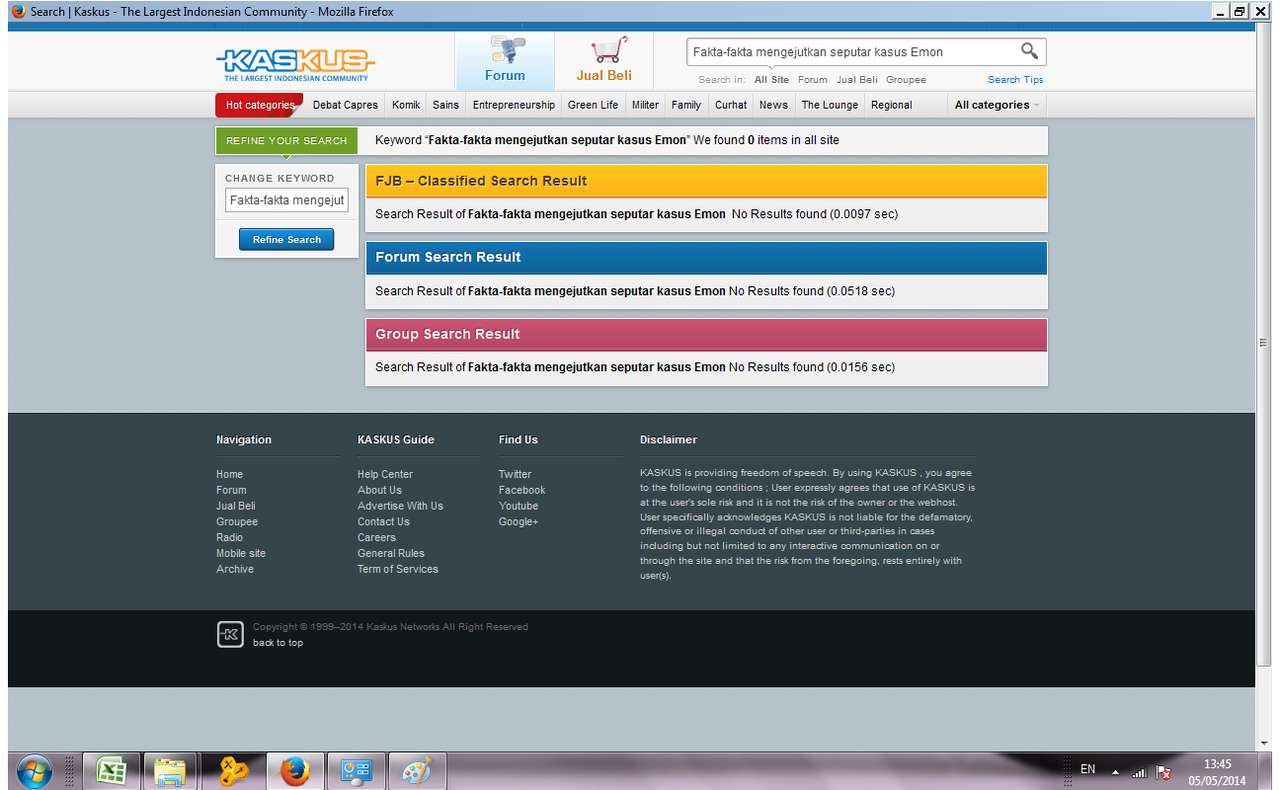Viewport: 1280px width, 790px height.
Task: Open Google+ link under Find Us
Action: [519, 522]
